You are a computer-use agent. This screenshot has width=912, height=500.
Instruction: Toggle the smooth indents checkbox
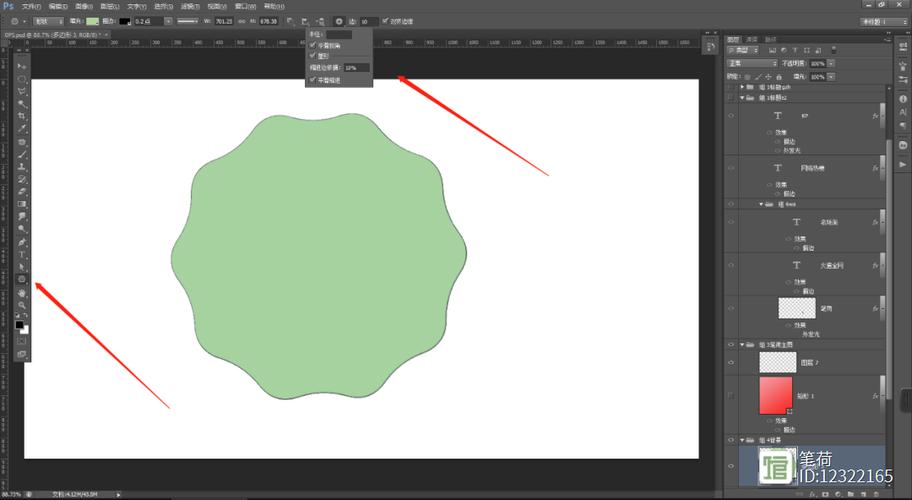click(x=313, y=80)
